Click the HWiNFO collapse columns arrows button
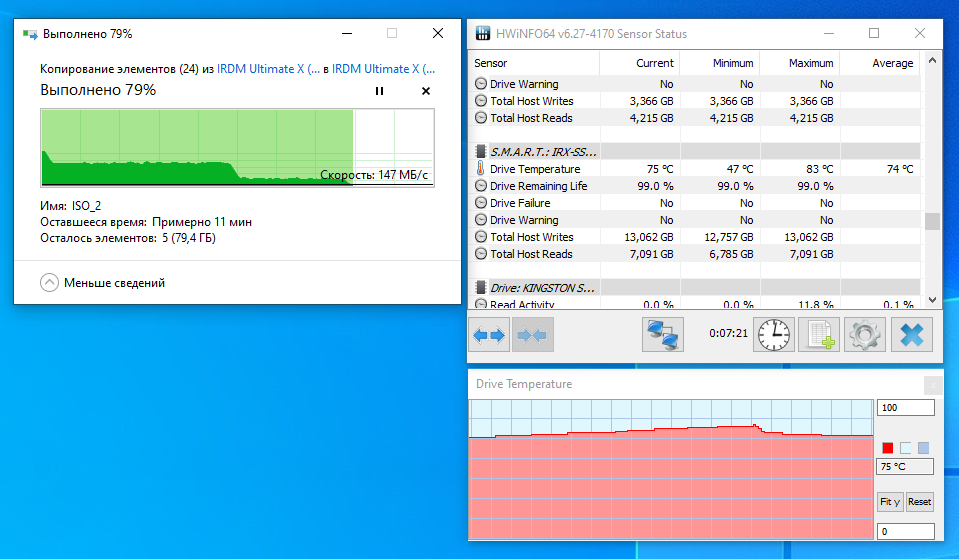Viewport: 959px width, 559px height. [x=532, y=335]
